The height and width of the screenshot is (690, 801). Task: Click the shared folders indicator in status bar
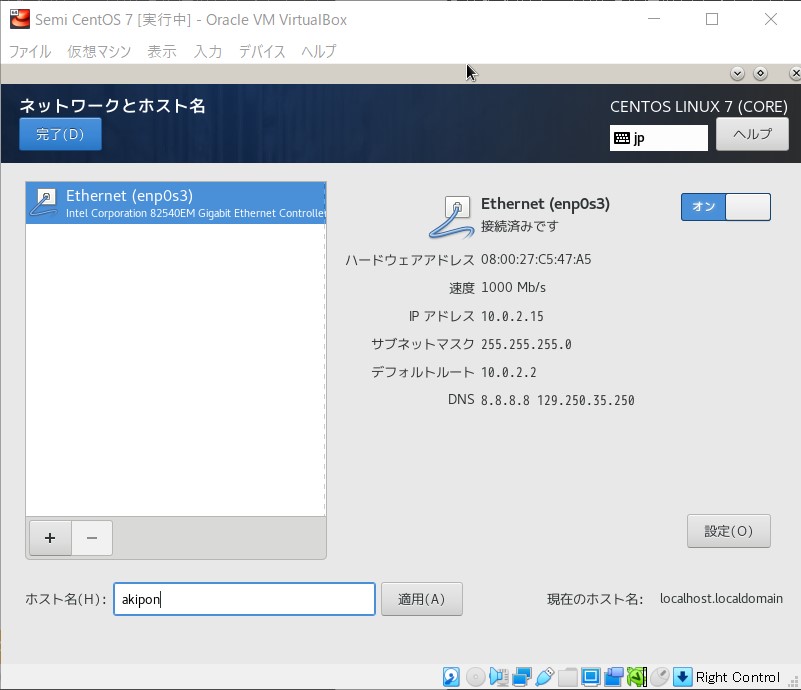[568, 677]
